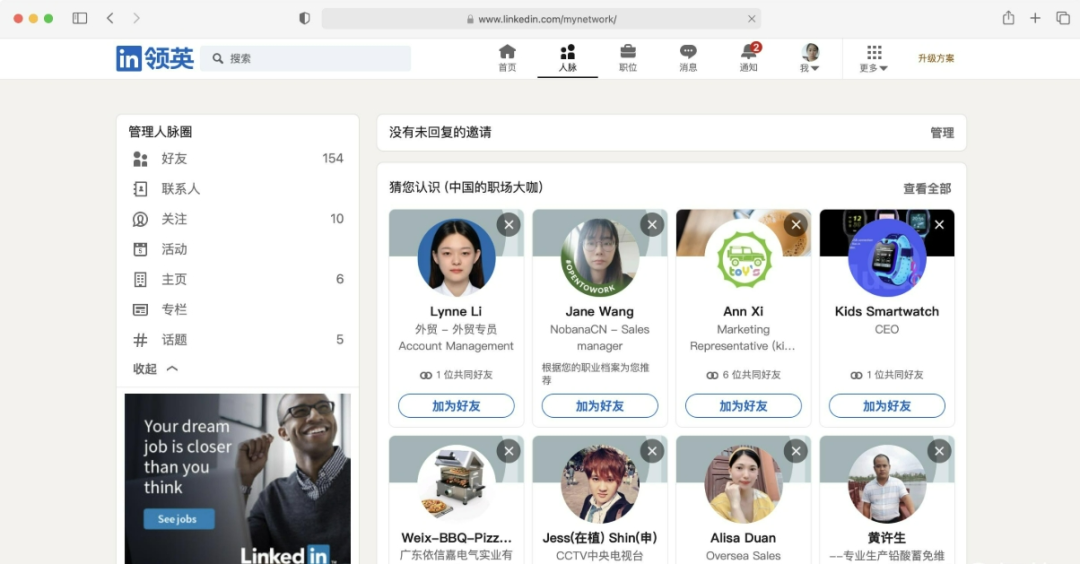Click See jobs in the ad
1080x564 pixels.
[178, 519]
